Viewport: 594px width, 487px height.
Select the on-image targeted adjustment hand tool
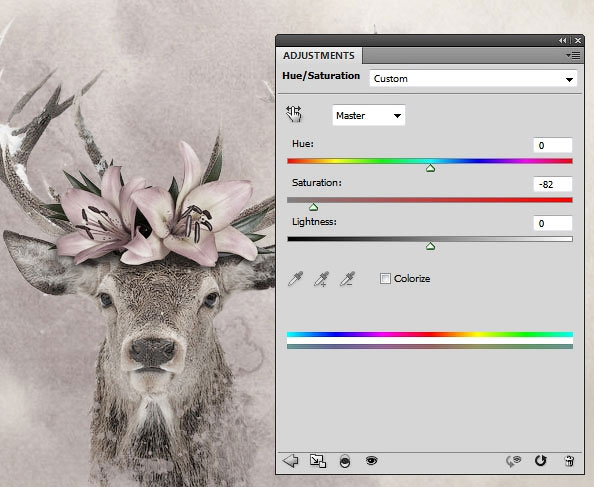pos(294,114)
